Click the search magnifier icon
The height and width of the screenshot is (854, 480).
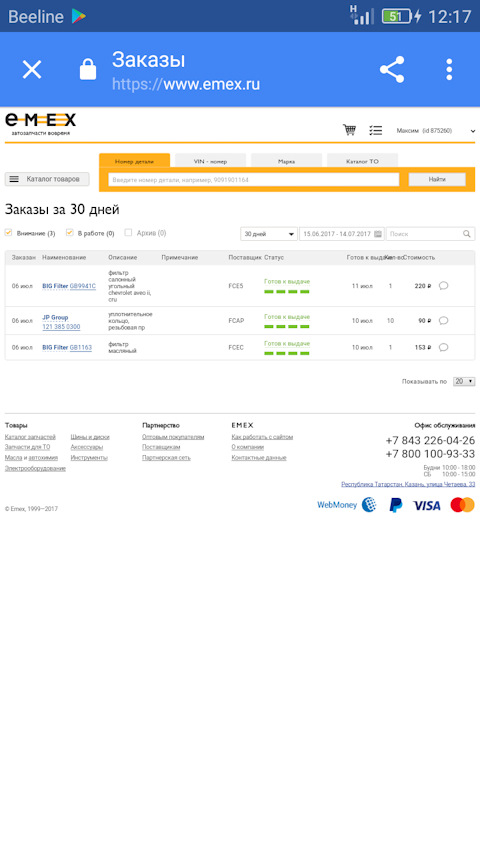click(467, 234)
